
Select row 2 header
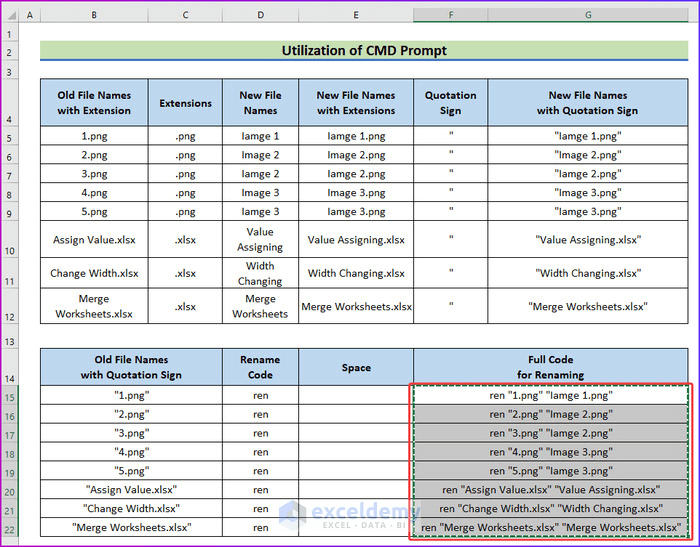[x=10, y=52]
